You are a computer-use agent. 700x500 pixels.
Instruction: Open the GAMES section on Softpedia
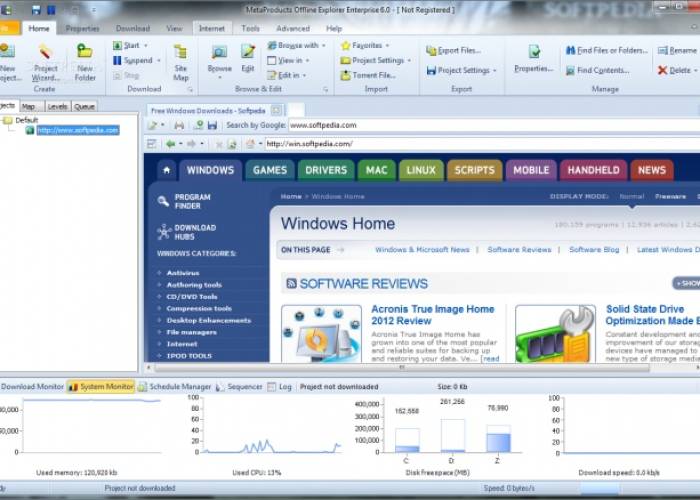point(270,170)
